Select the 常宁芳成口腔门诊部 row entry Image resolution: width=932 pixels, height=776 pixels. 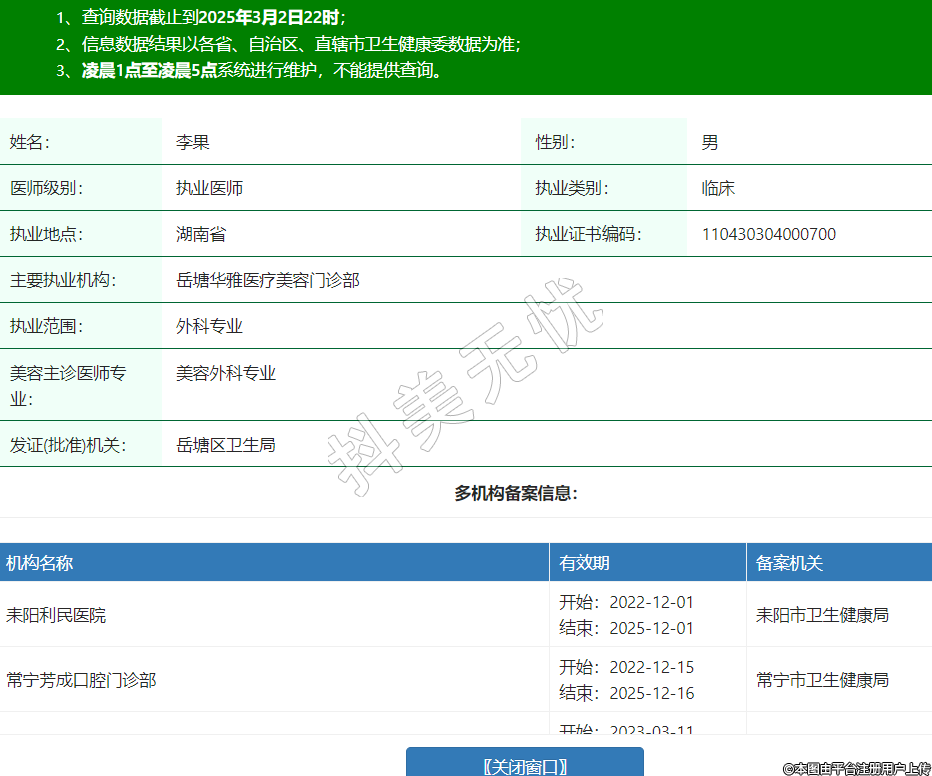click(81, 680)
